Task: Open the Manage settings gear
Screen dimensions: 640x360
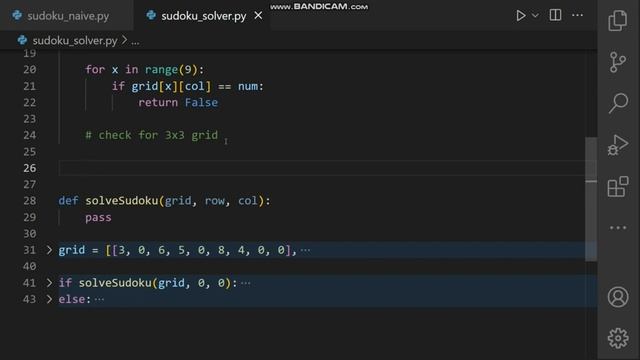Action: point(618,338)
